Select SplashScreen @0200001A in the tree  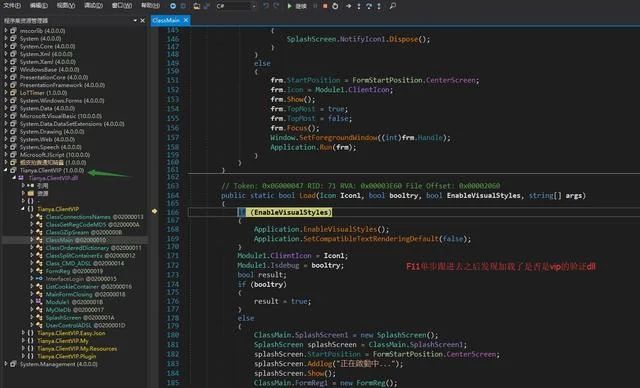[80, 317]
